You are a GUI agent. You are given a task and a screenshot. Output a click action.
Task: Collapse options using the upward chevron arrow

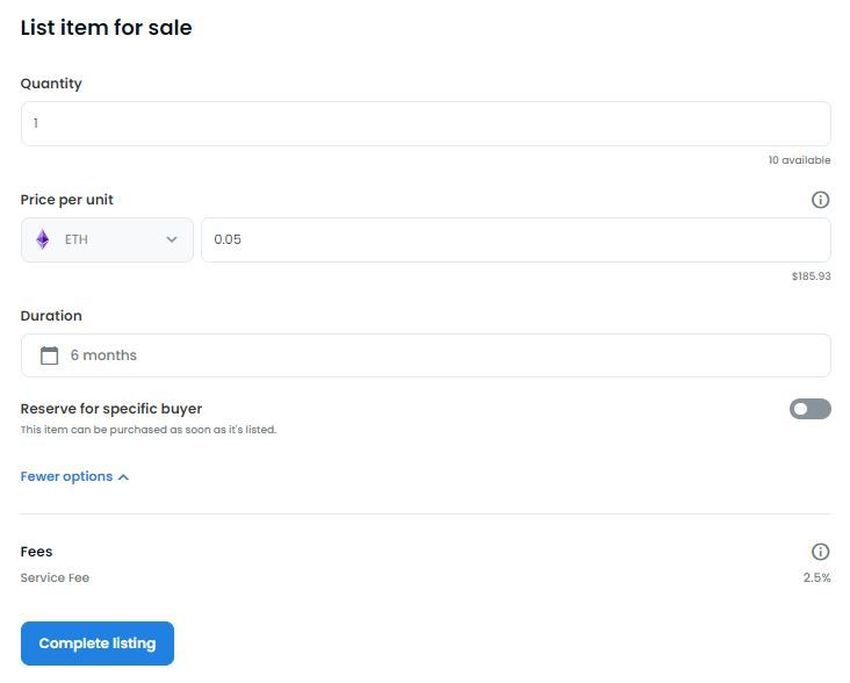click(123, 478)
